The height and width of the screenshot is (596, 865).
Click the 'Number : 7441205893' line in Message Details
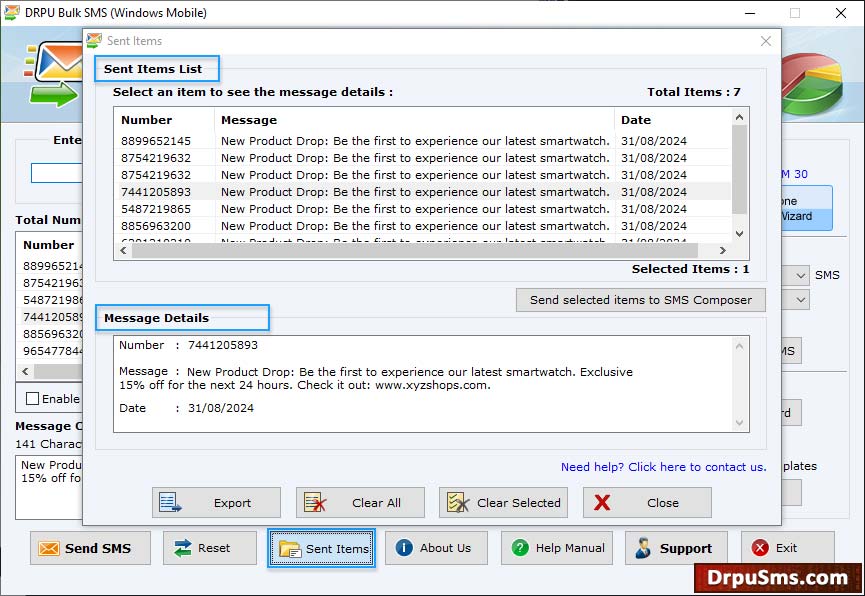(189, 345)
